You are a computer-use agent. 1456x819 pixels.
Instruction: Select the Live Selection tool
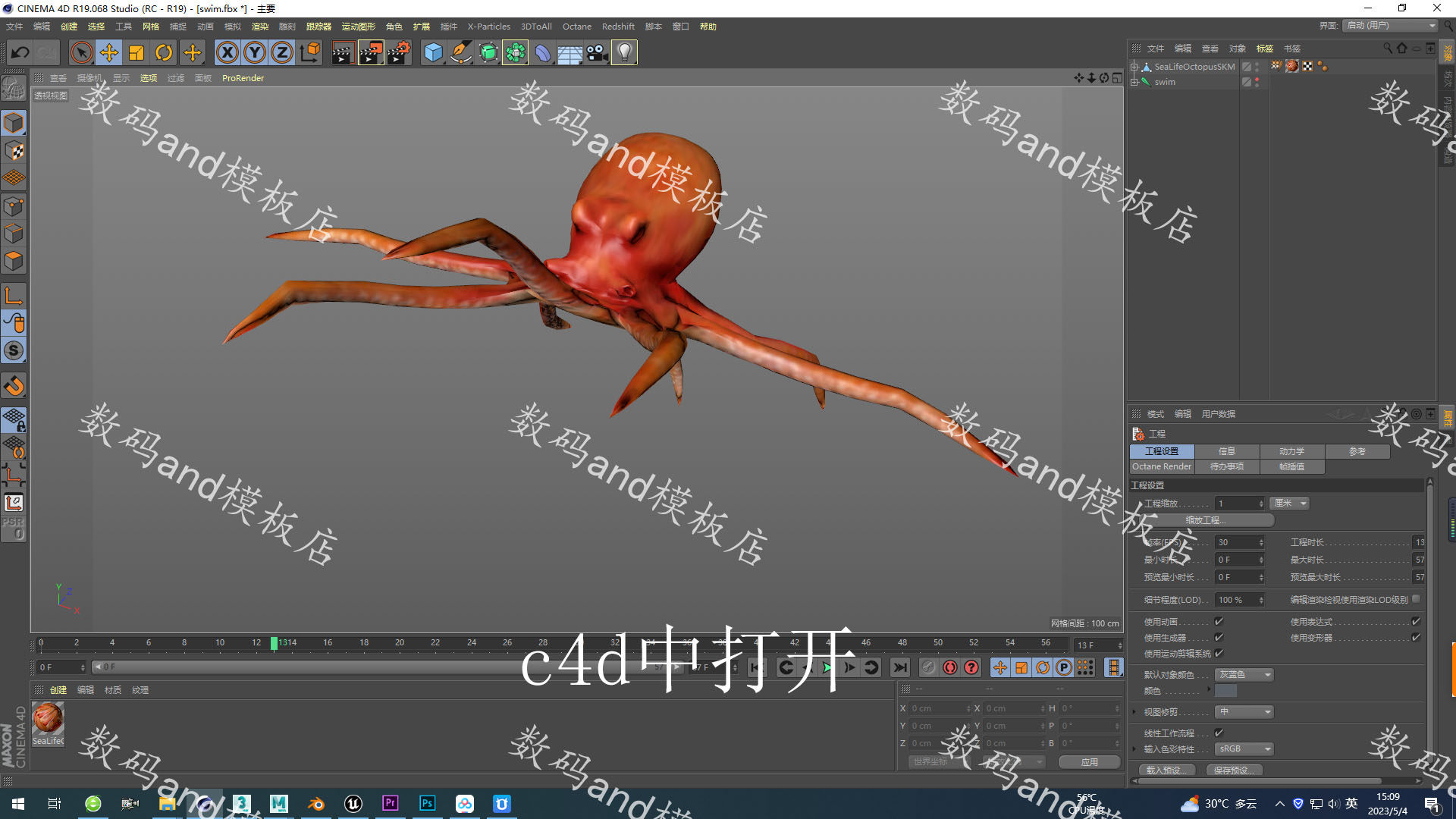click(x=81, y=52)
